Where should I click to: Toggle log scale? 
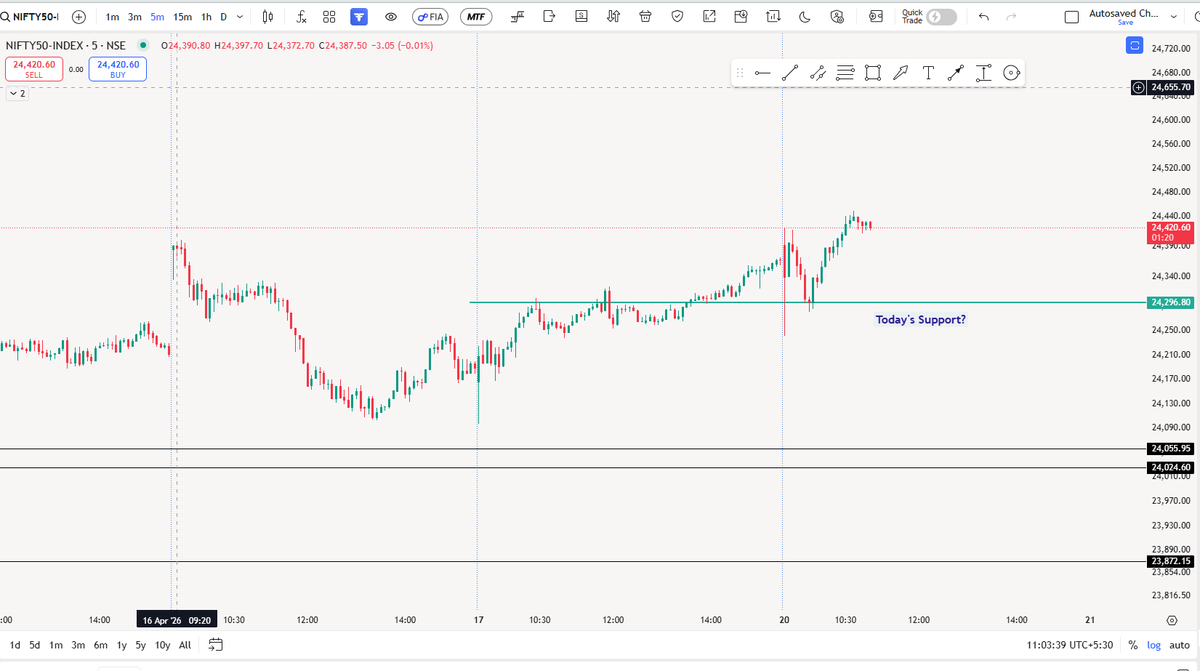click(1154, 646)
